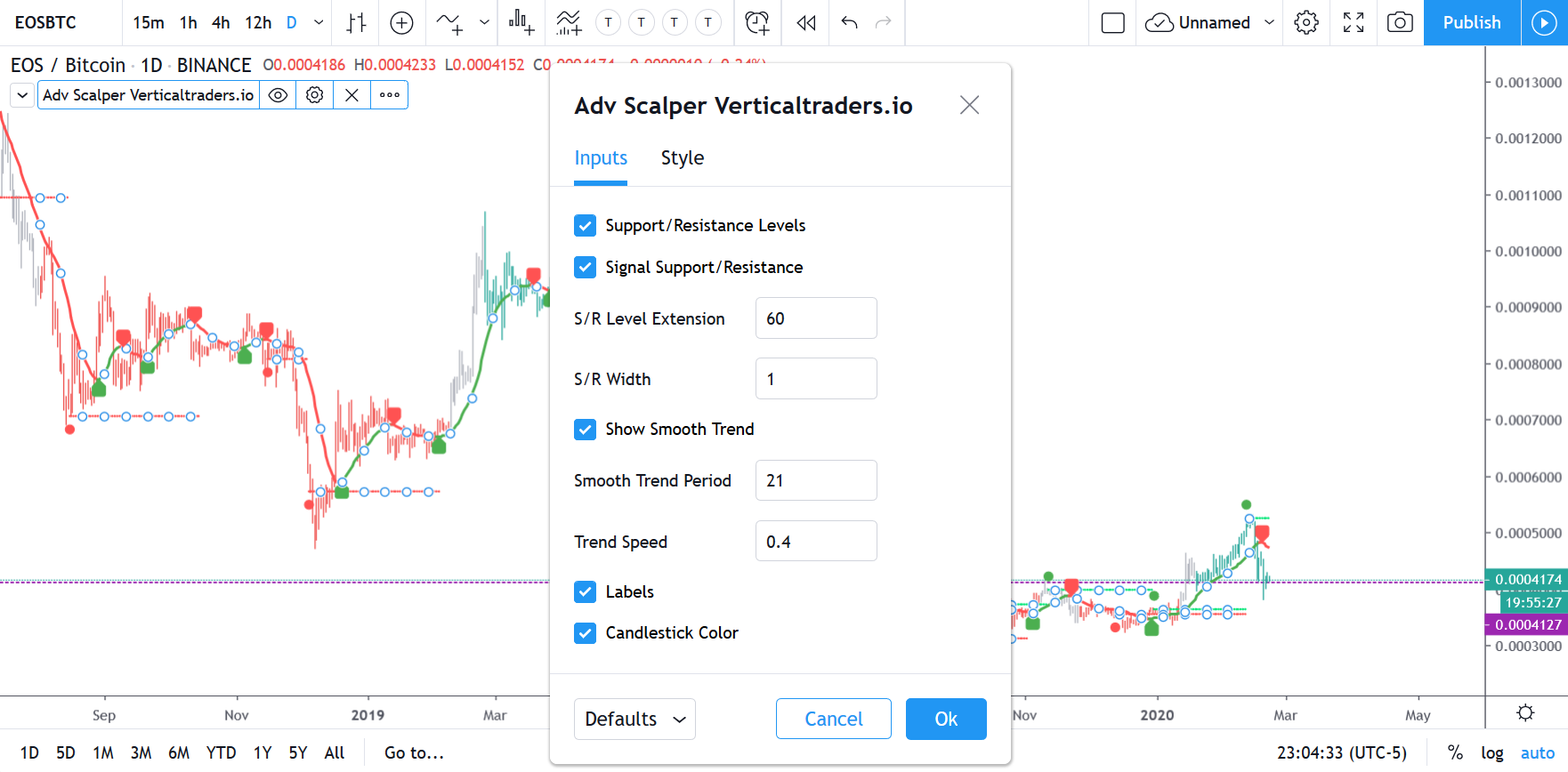Click the Compare or add symbol plus icon
Screen dimensions: 1568x772
coord(402,23)
